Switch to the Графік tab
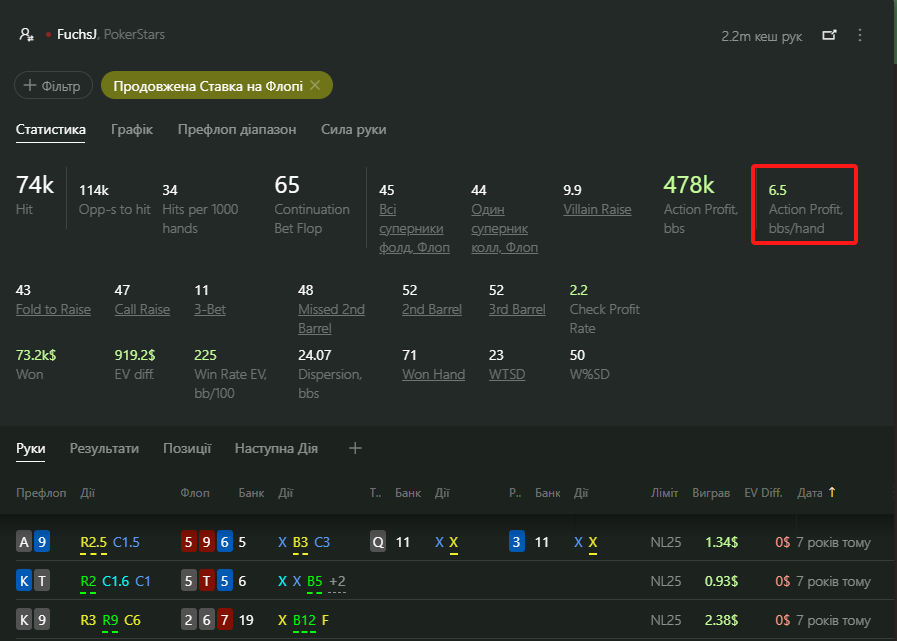This screenshot has height=641, width=897. 132,129
